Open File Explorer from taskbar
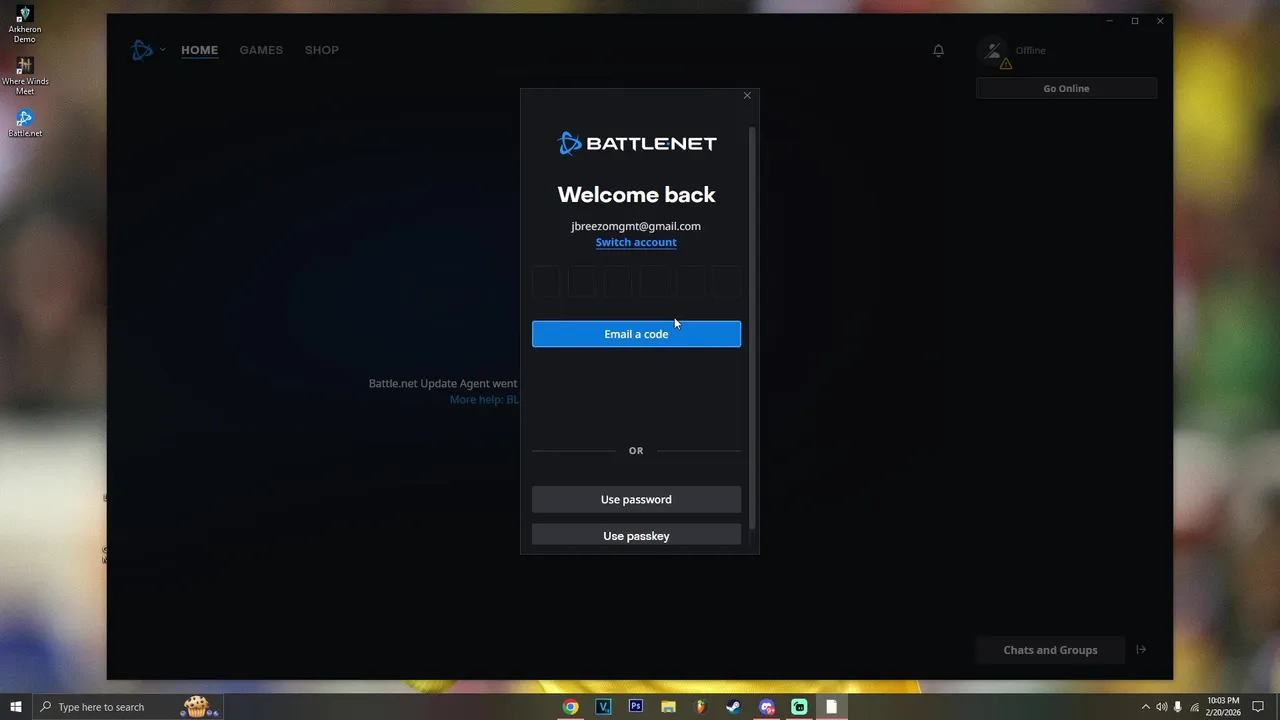 (668, 707)
